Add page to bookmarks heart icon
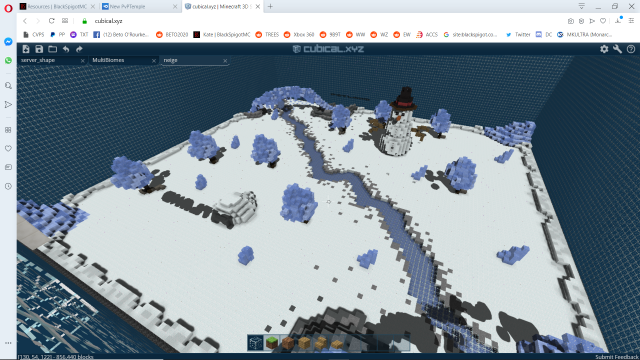The image size is (640, 360). (x=603, y=21)
